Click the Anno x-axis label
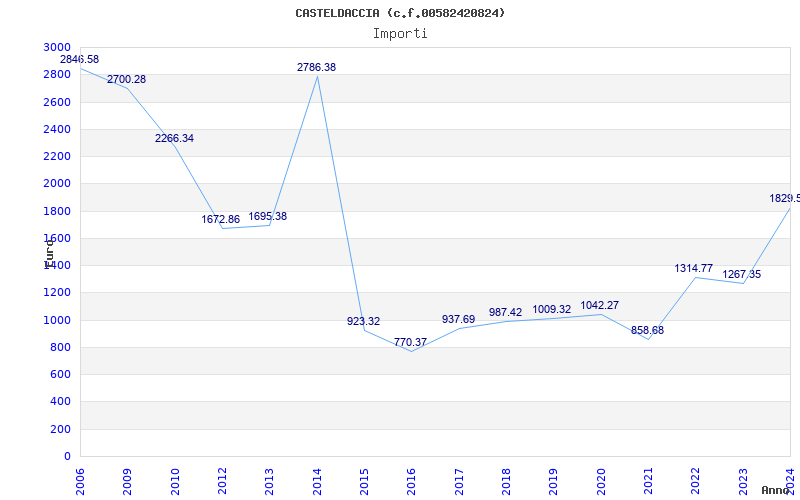 [776, 491]
